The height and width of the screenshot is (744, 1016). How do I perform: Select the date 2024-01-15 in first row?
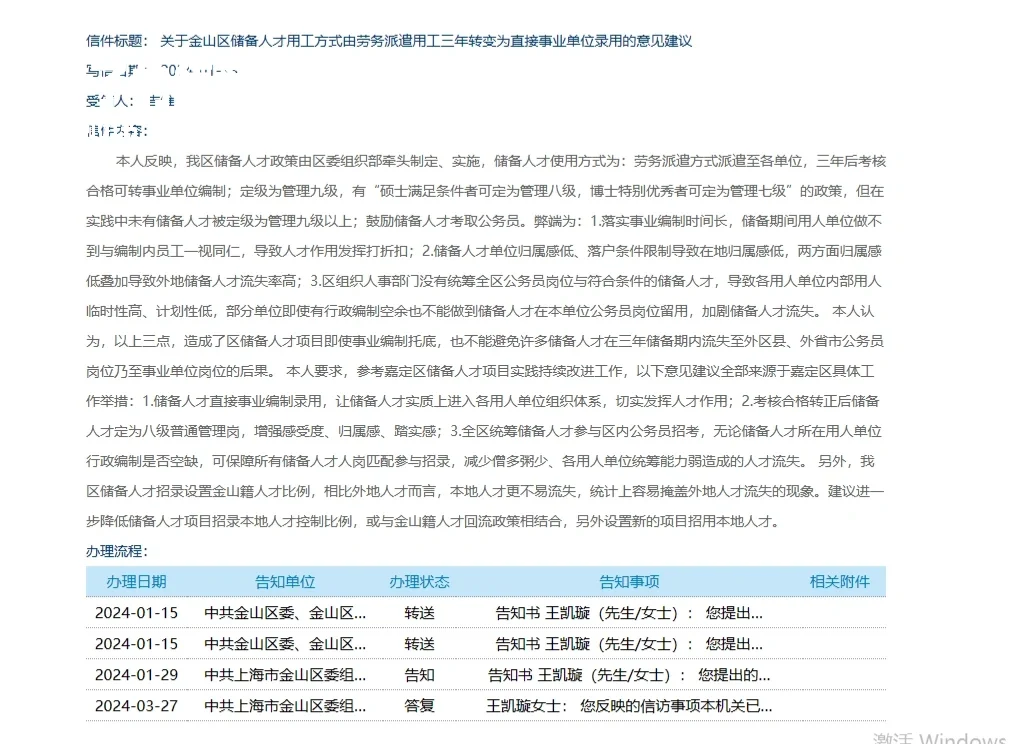click(x=136, y=612)
